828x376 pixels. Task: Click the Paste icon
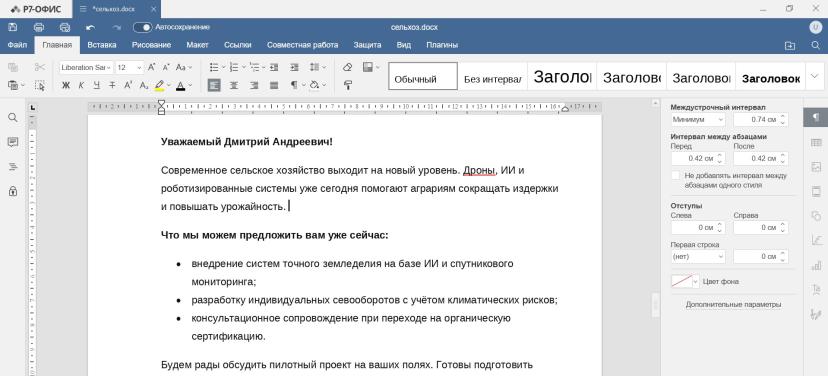pos(13,84)
